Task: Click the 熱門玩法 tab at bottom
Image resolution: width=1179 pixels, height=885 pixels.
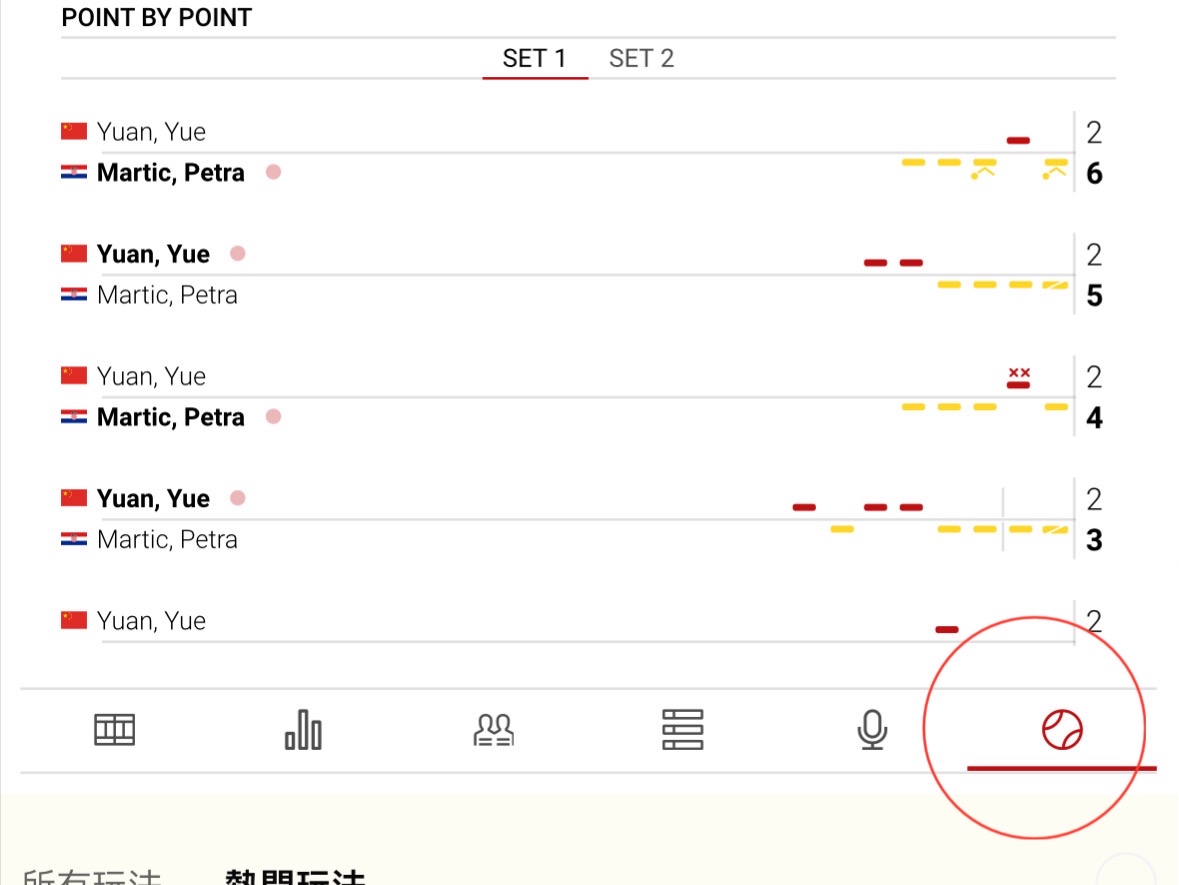Action: pyautogui.click(x=295, y=878)
